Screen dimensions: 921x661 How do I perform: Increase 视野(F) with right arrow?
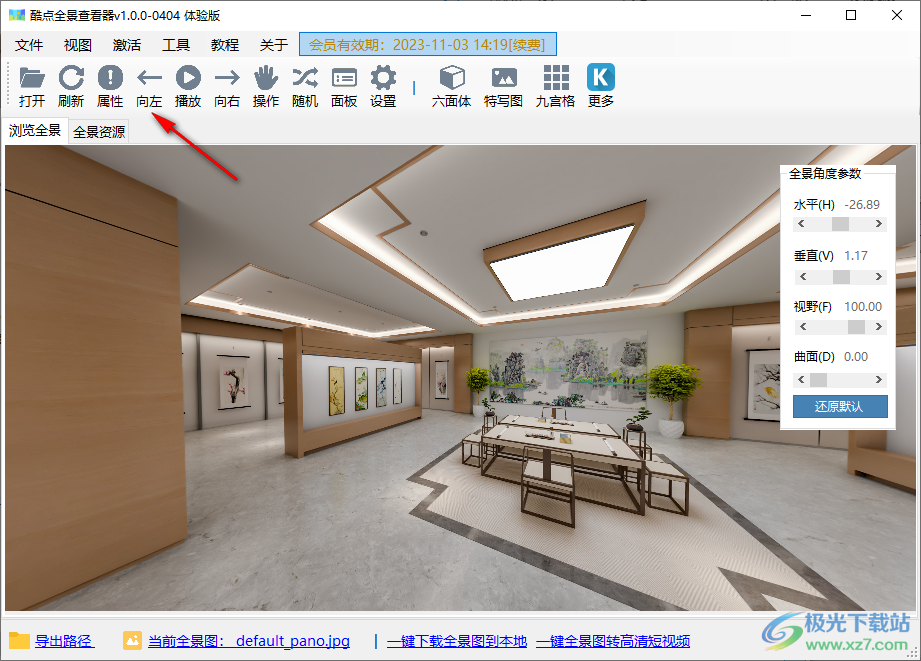pos(879,327)
